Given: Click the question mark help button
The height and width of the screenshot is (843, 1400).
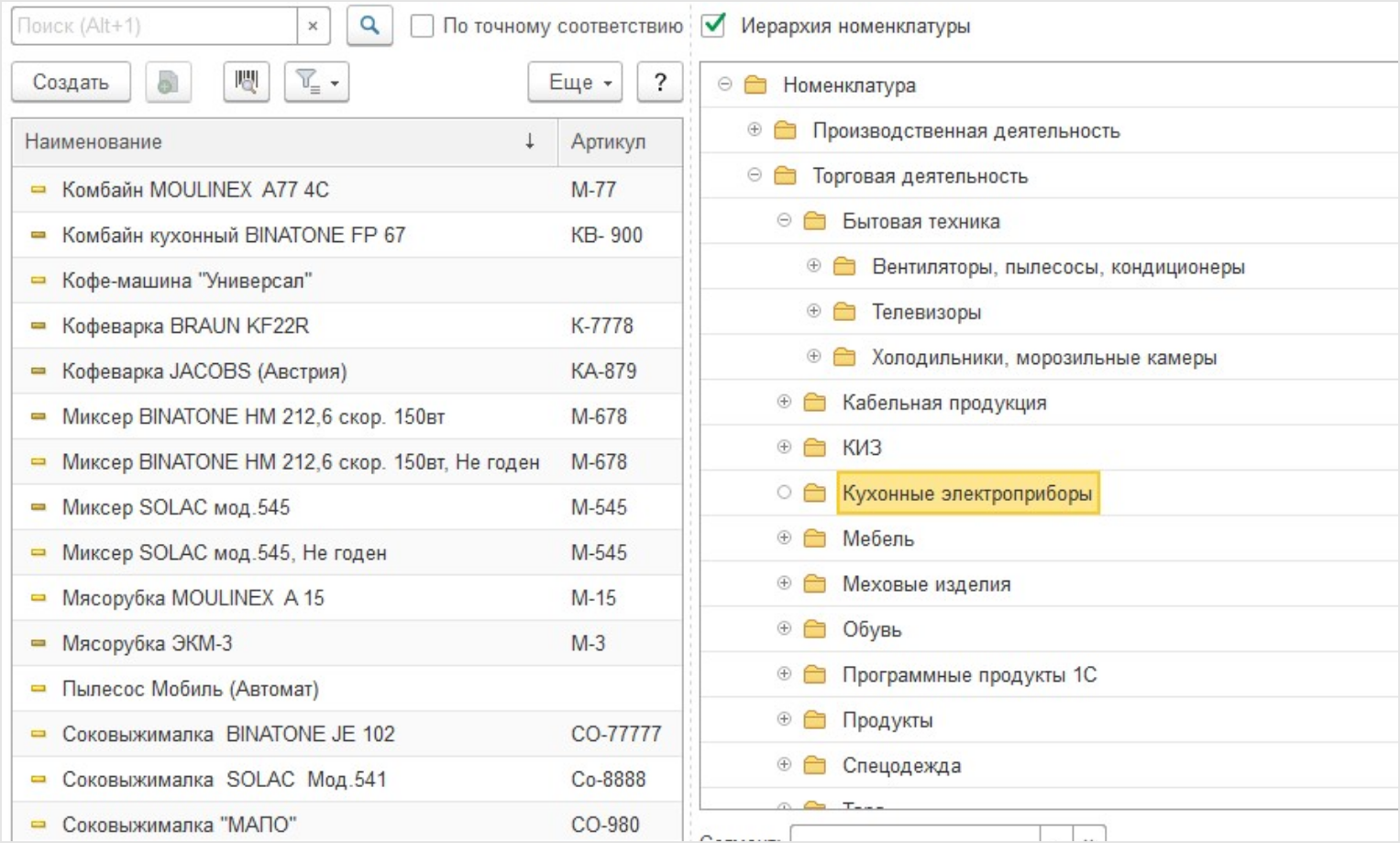Looking at the screenshot, I should [659, 83].
